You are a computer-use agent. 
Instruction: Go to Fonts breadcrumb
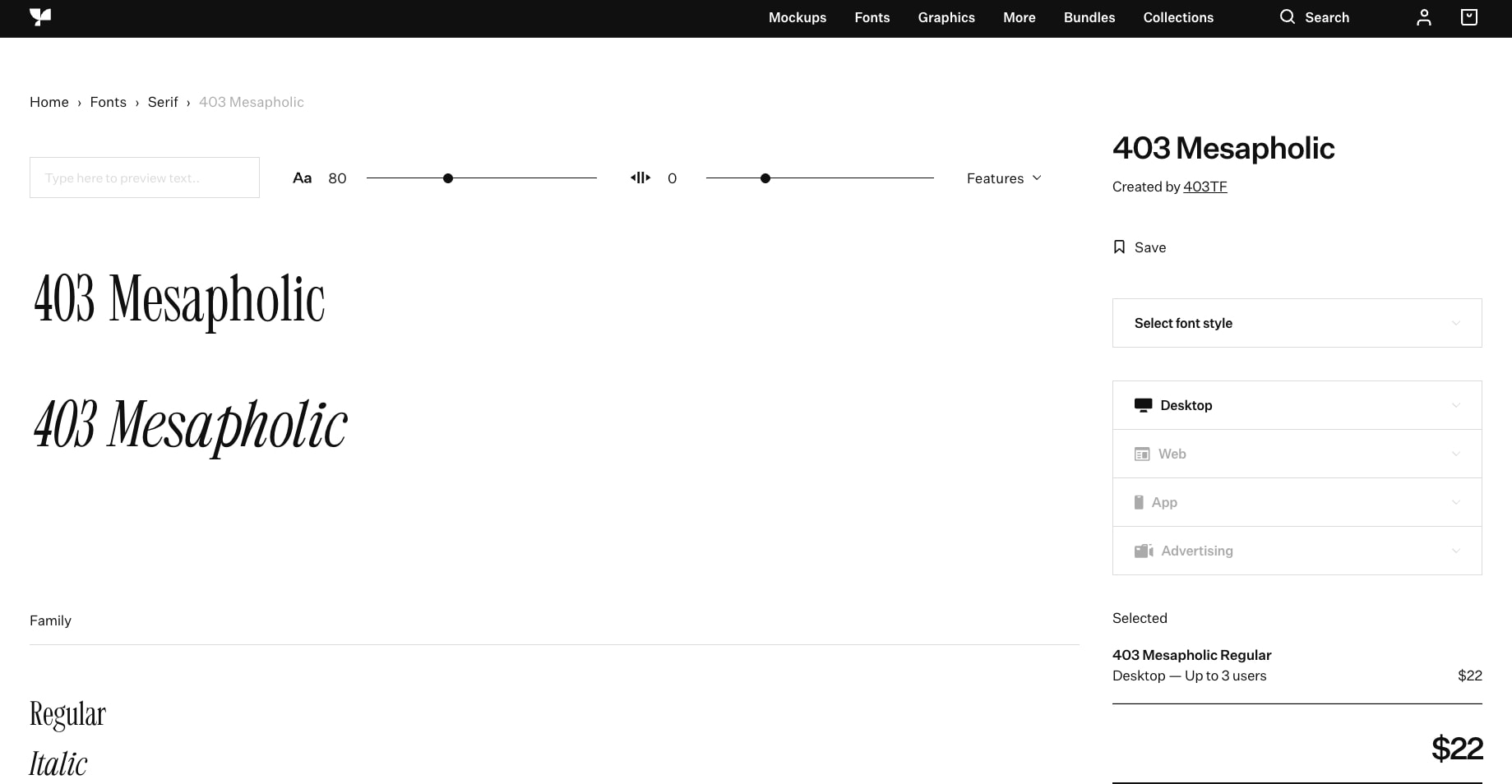[x=109, y=102]
